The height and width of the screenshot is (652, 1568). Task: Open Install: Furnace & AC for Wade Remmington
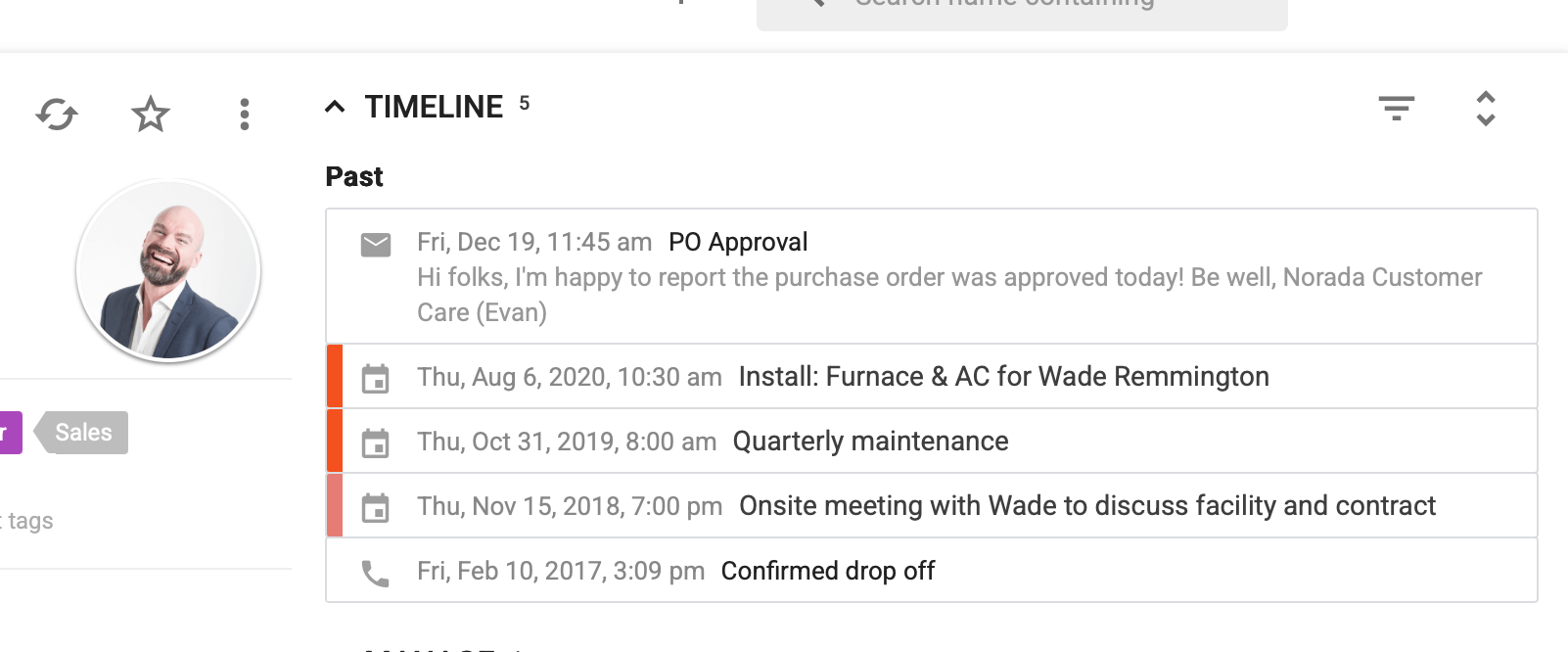1003,377
